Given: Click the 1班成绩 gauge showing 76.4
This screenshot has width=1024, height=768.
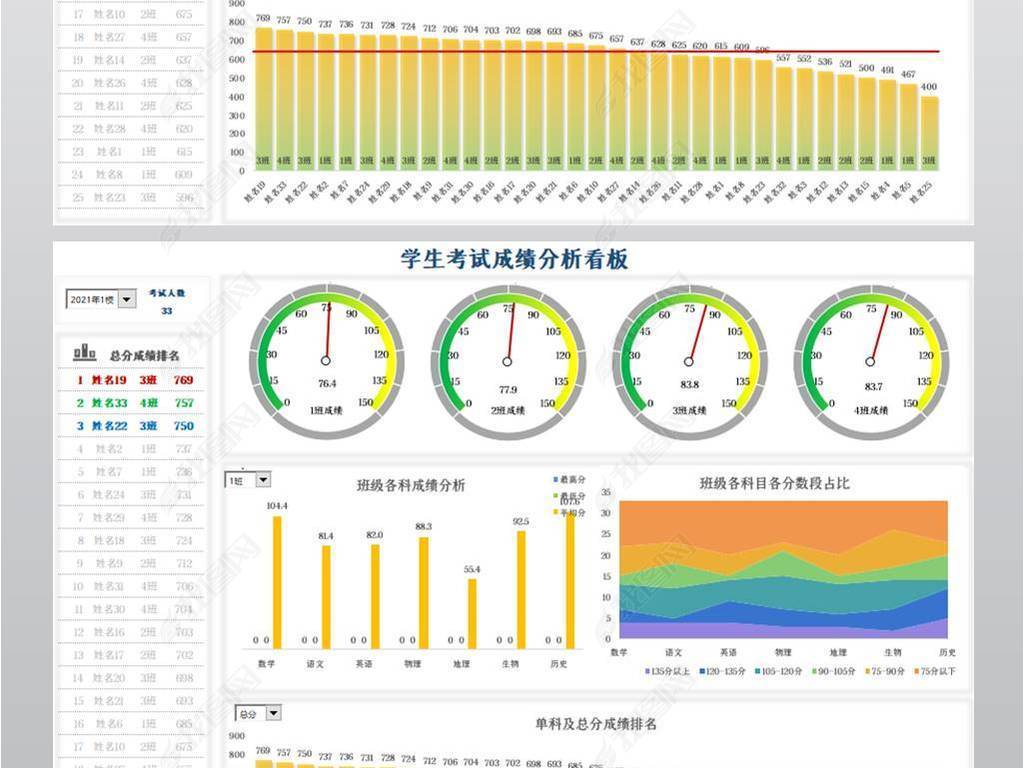Looking at the screenshot, I should (326, 361).
